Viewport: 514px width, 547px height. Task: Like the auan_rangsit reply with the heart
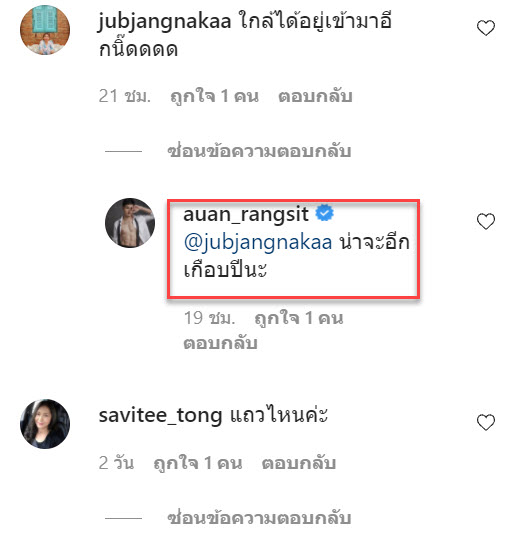pyautogui.click(x=486, y=222)
